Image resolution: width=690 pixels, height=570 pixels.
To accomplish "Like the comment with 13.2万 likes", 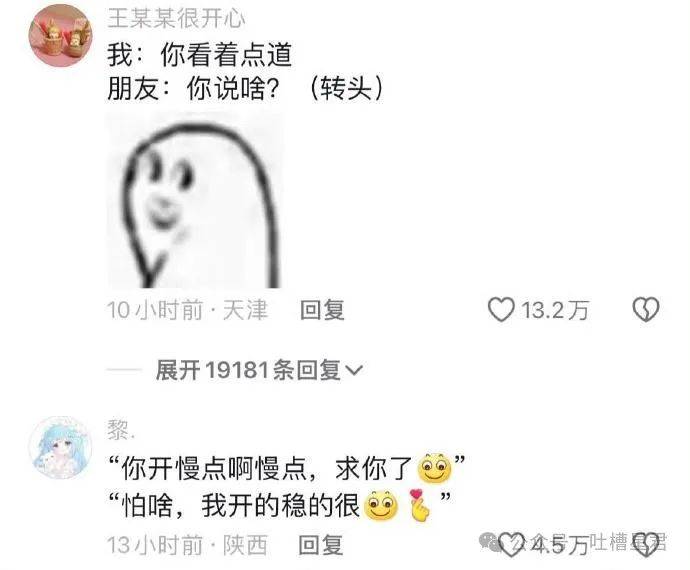I will point(501,309).
